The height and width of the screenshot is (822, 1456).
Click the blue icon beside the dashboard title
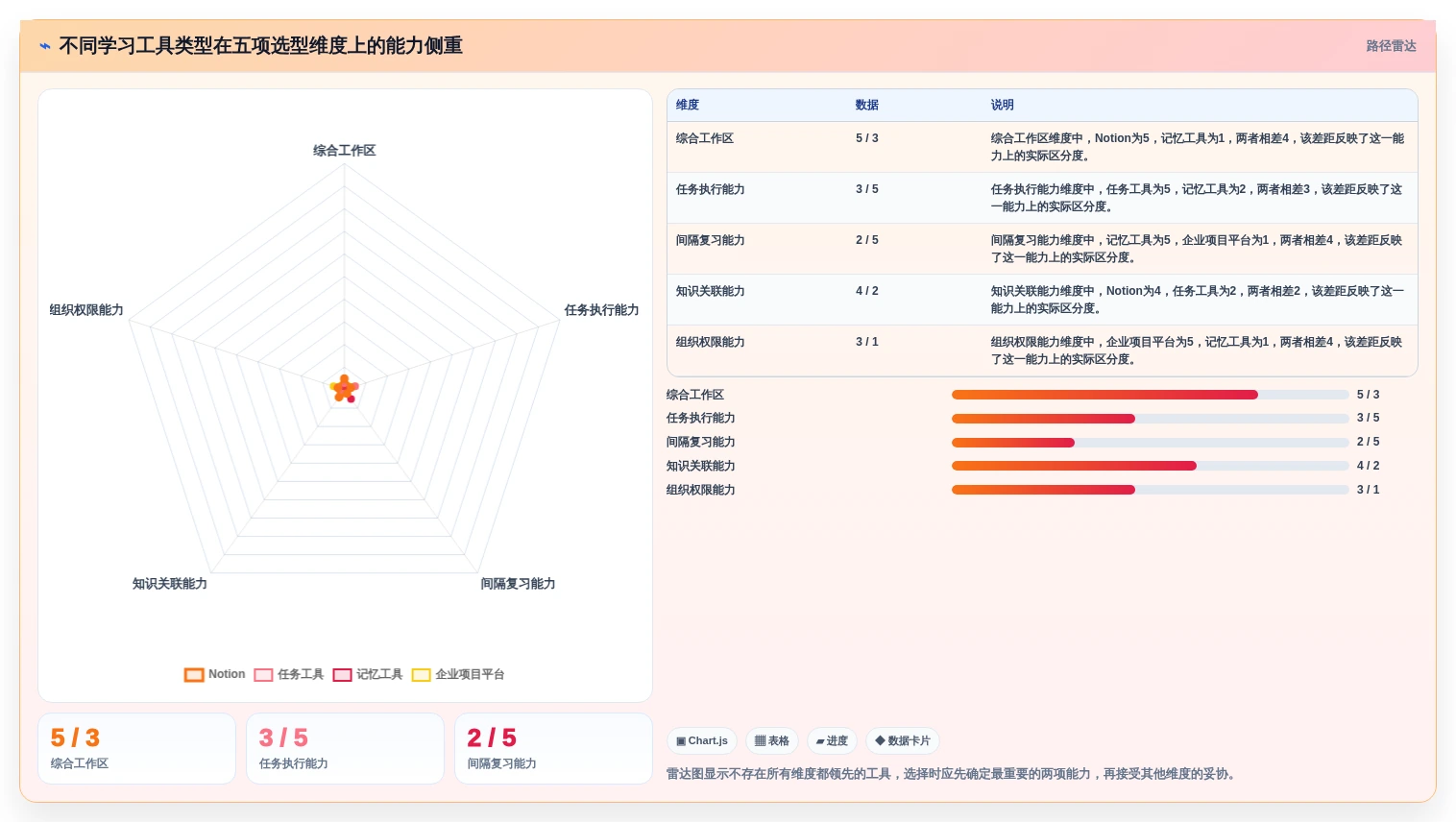[x=45, y=46]
